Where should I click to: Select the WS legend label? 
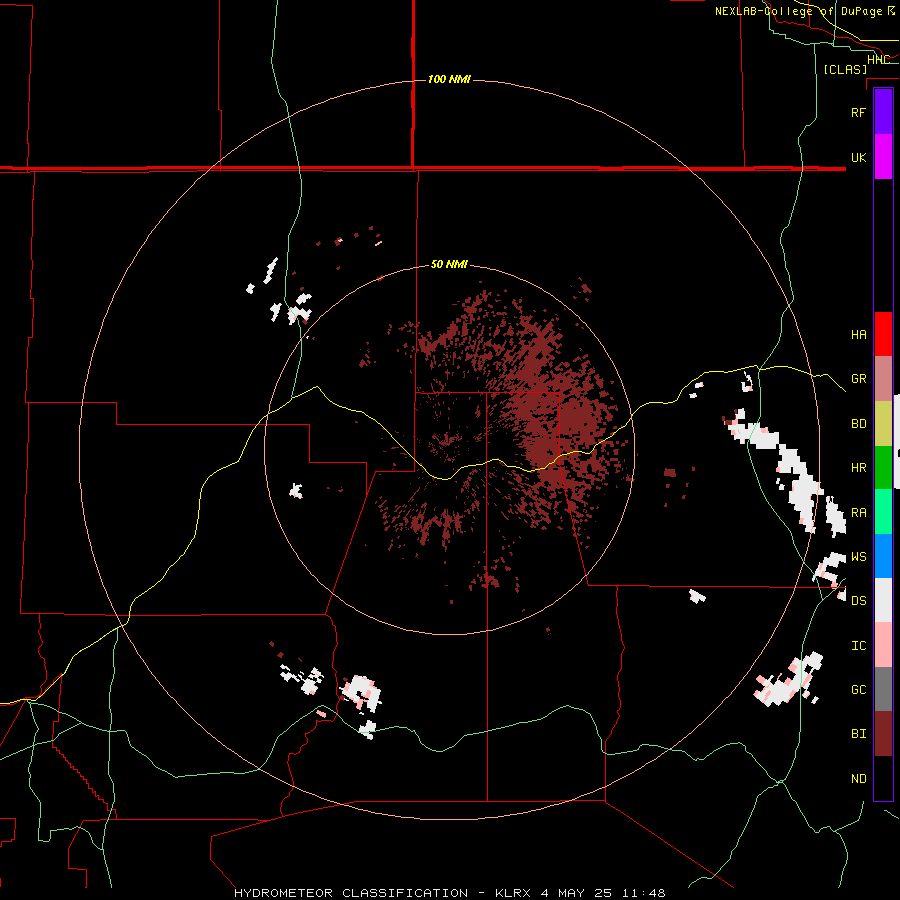click(858, 557)
